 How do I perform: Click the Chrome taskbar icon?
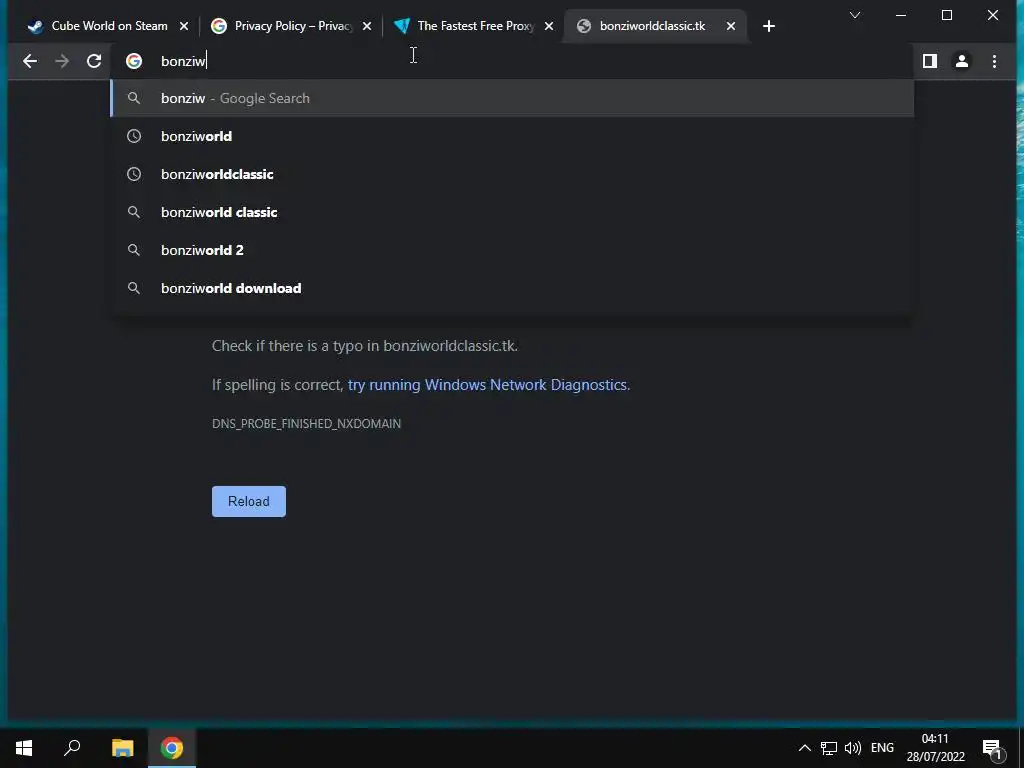172,748
